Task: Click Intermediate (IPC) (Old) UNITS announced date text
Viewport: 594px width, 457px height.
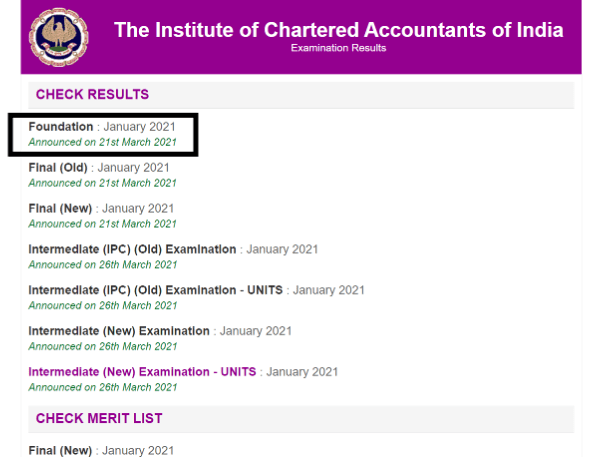Action: click(103, 306)
